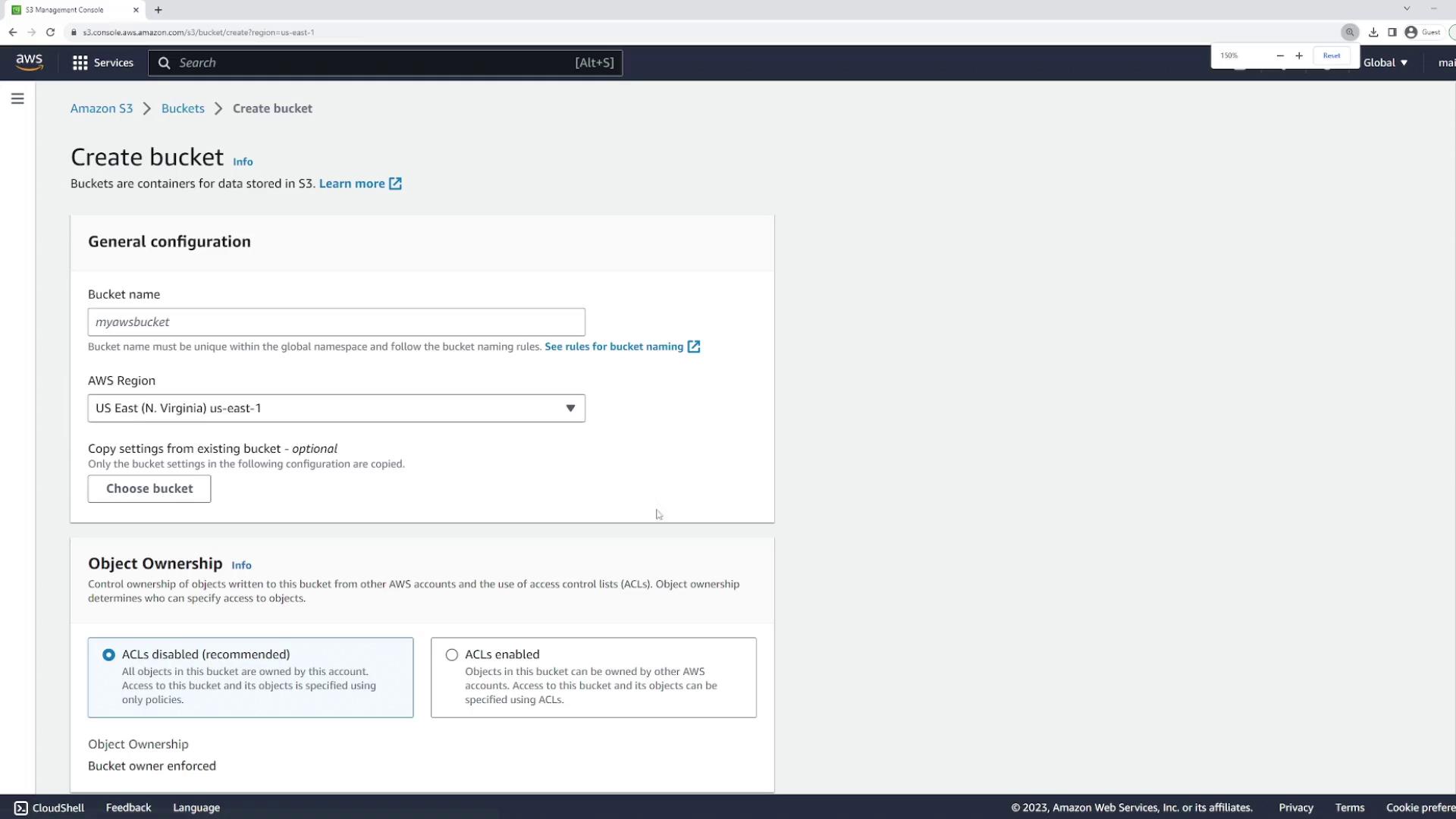Click the Bucket name input field
Screen dimensions: 1456x819
point(336,322)
